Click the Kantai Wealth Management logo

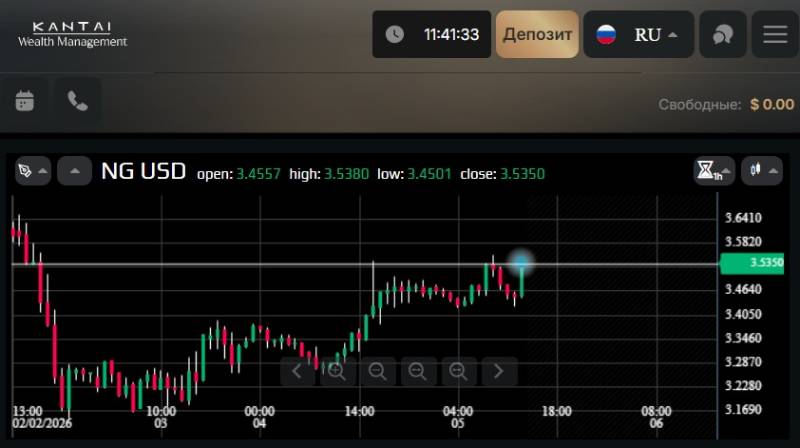(72, 34)
